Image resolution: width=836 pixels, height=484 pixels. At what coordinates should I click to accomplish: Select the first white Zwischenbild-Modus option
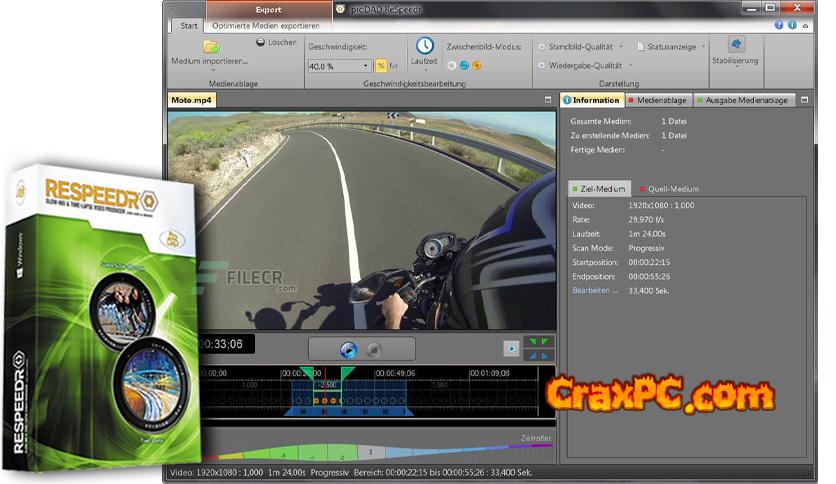452,66
